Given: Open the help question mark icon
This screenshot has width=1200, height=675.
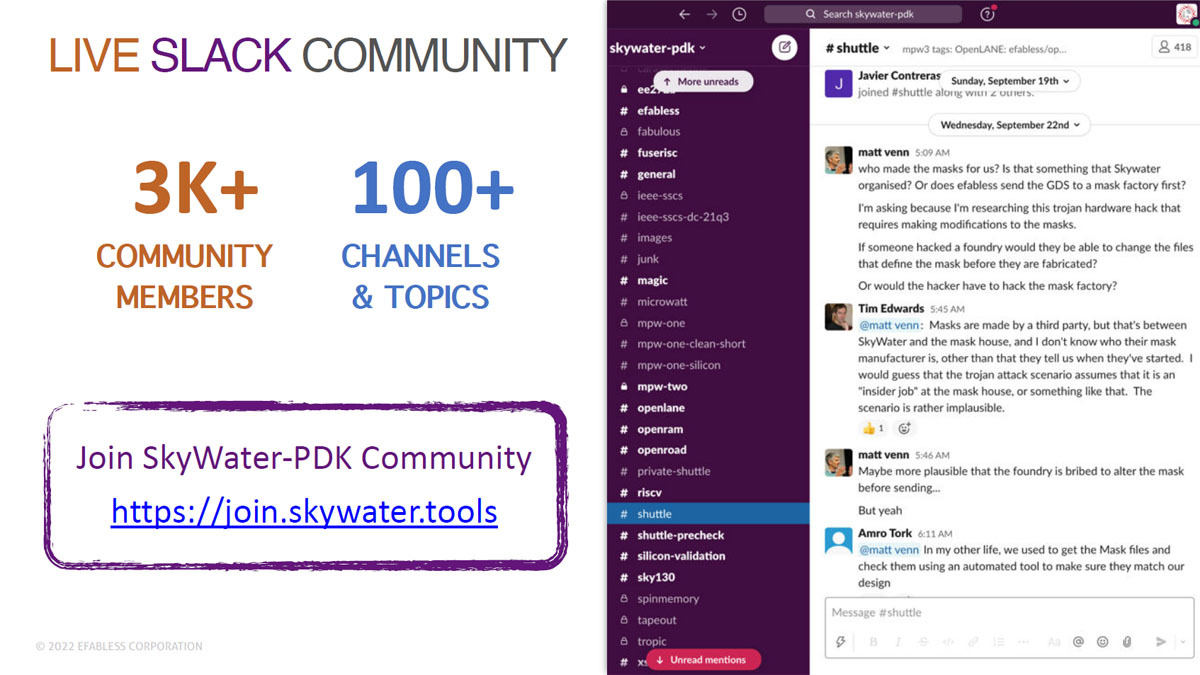Looking at the screenshot, I should (x=988, y=14).
